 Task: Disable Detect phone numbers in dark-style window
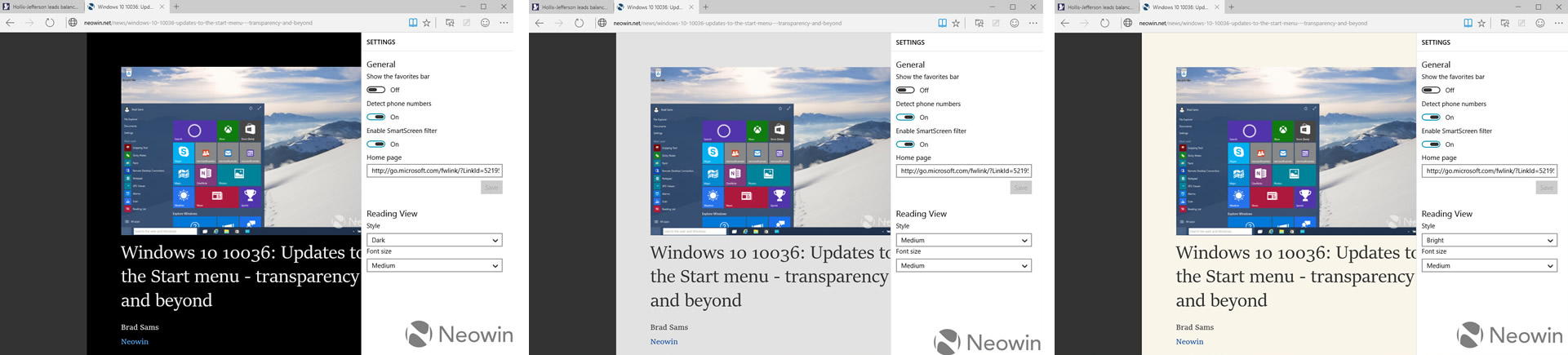point(375,117)
